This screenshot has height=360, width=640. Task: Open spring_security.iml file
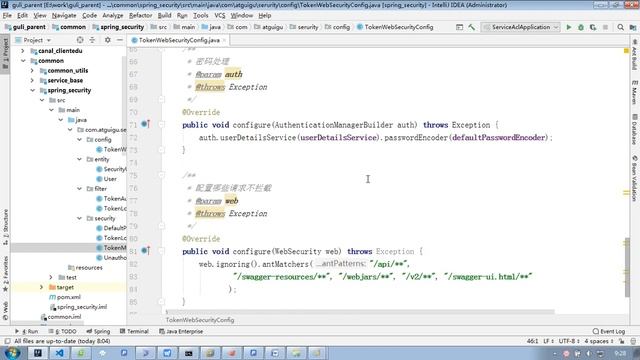point(78,307)
